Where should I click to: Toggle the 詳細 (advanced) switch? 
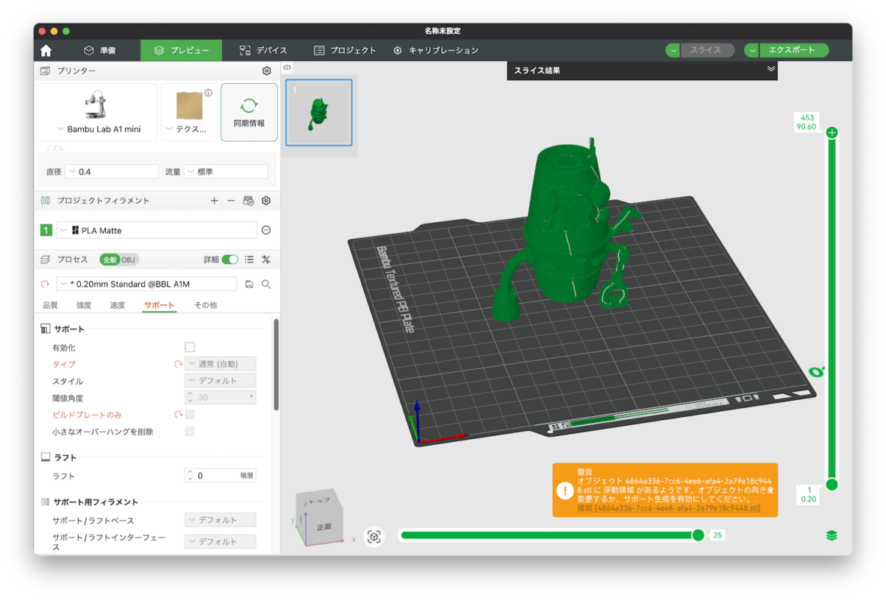pos(230,259)
